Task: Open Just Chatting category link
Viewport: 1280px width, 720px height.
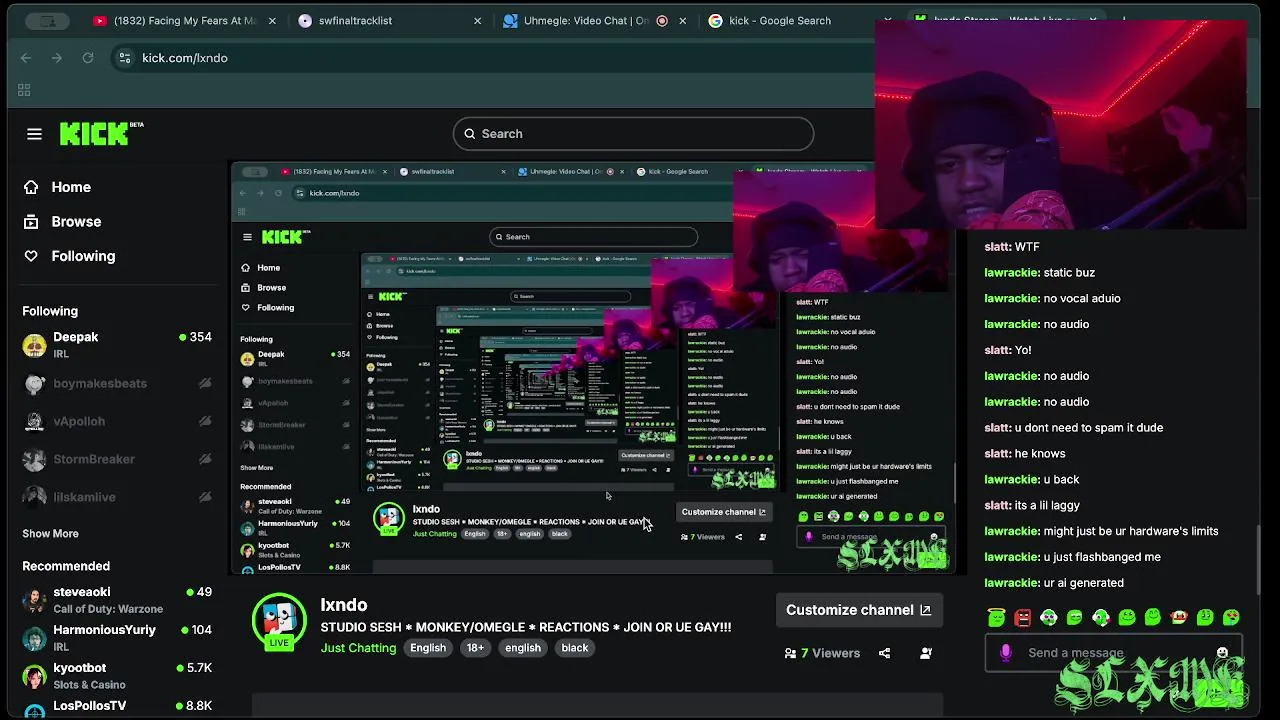Action: pyautogui.click(x=358, y=648)
